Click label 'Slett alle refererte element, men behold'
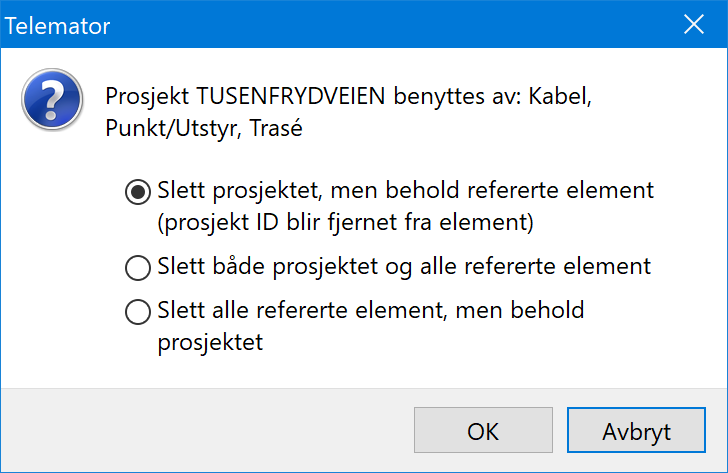The height and width of the screenshot is (473, 728). [370, 310]
